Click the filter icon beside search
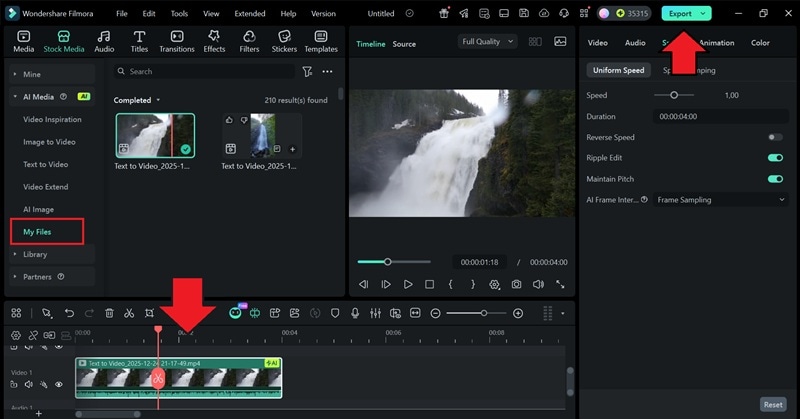Image resolution: width=800 pixels, height=419 pixels. 307,71
